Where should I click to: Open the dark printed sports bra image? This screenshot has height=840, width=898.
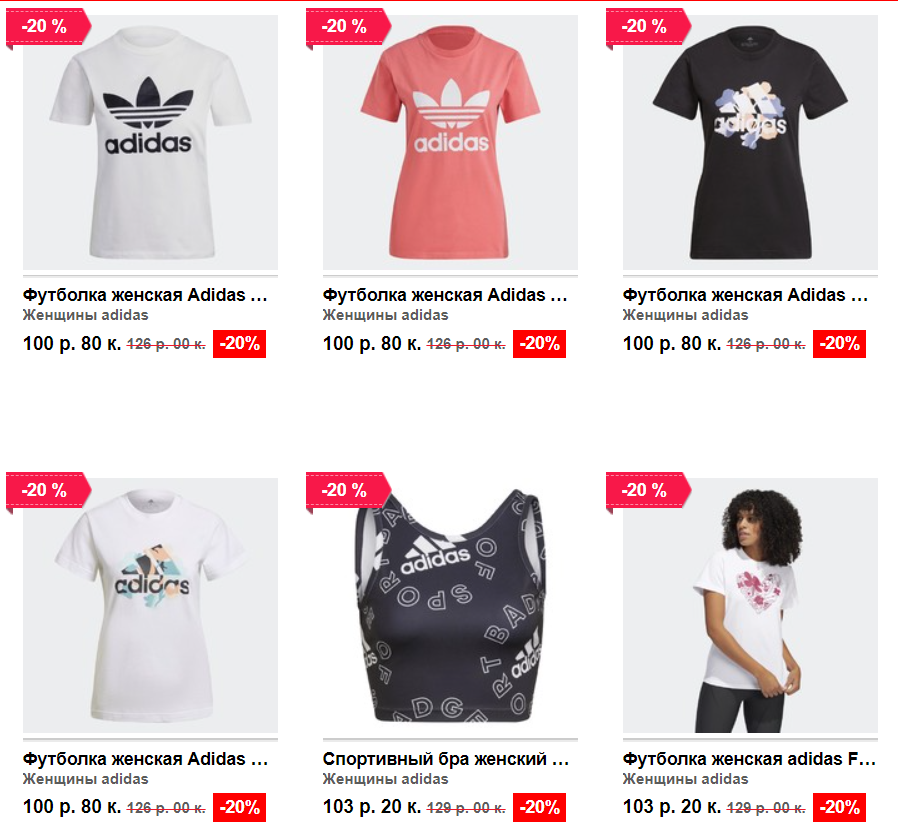(x=450, y=605)
